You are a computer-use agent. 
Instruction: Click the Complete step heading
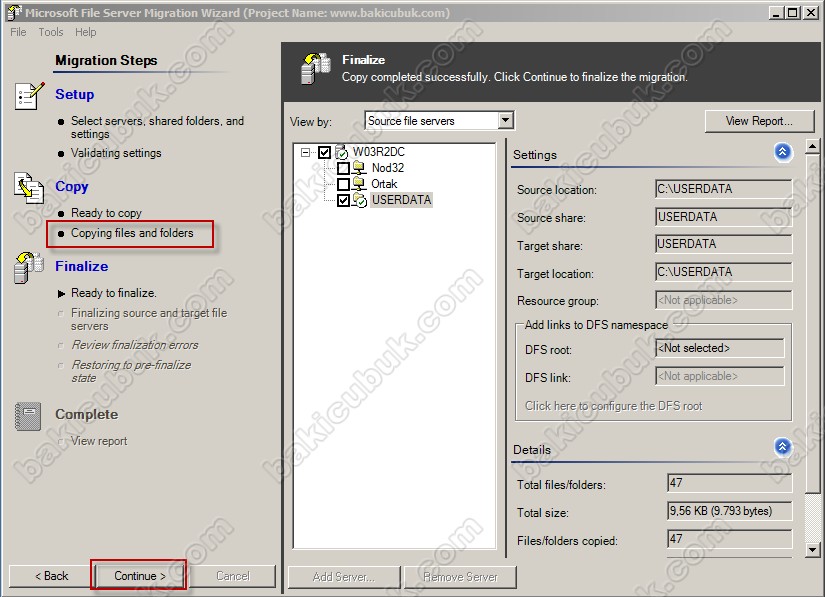point(86,414)
